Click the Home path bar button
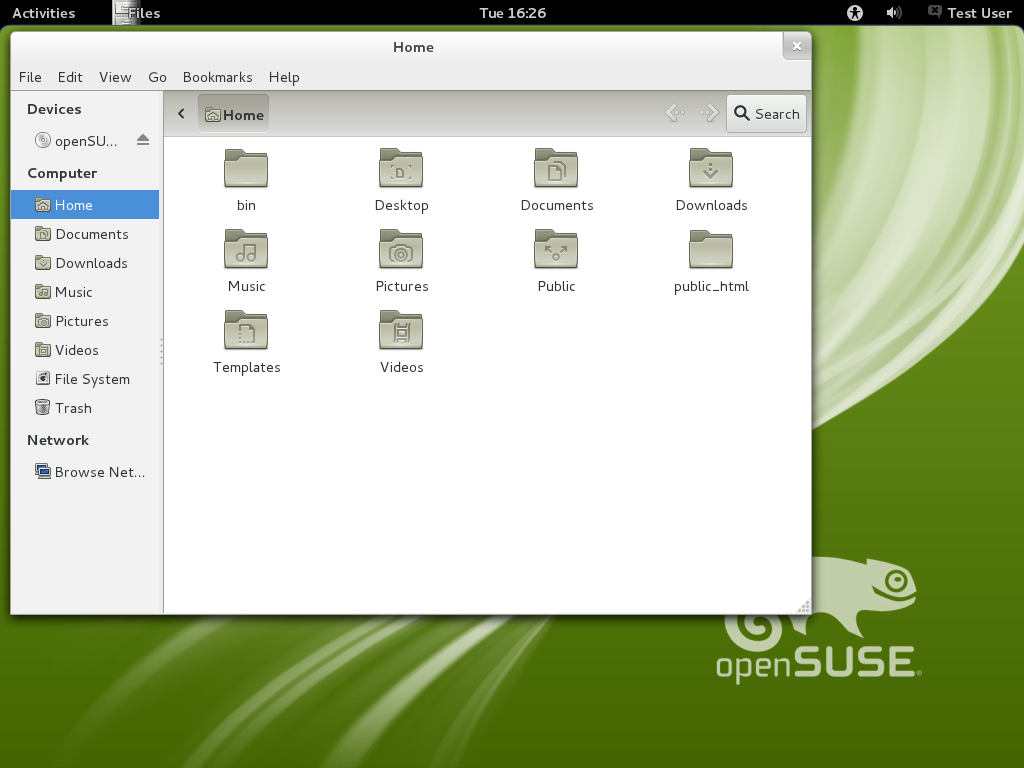 [x=234, y=114]
